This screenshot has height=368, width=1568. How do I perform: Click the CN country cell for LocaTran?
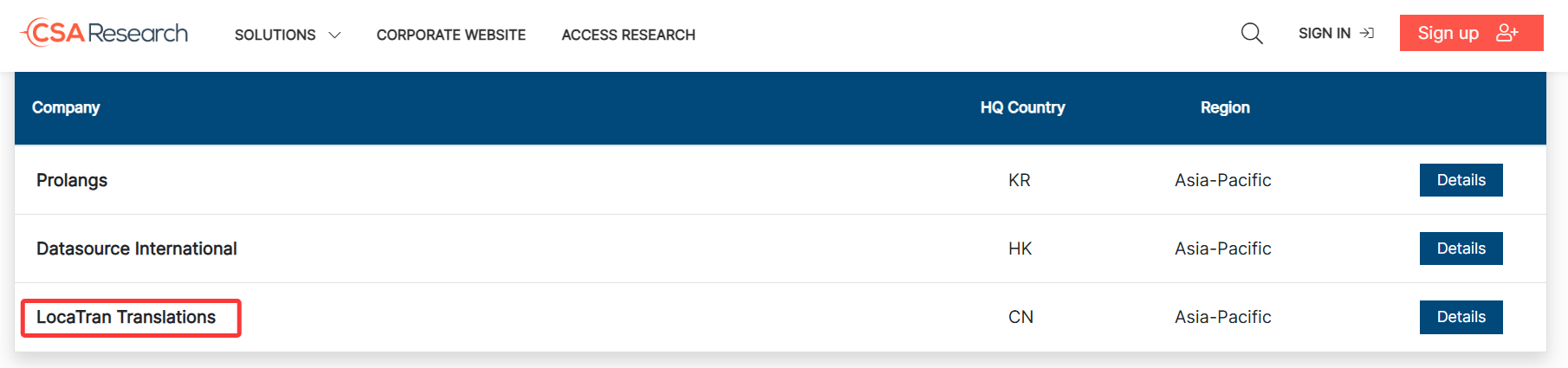1020,317
